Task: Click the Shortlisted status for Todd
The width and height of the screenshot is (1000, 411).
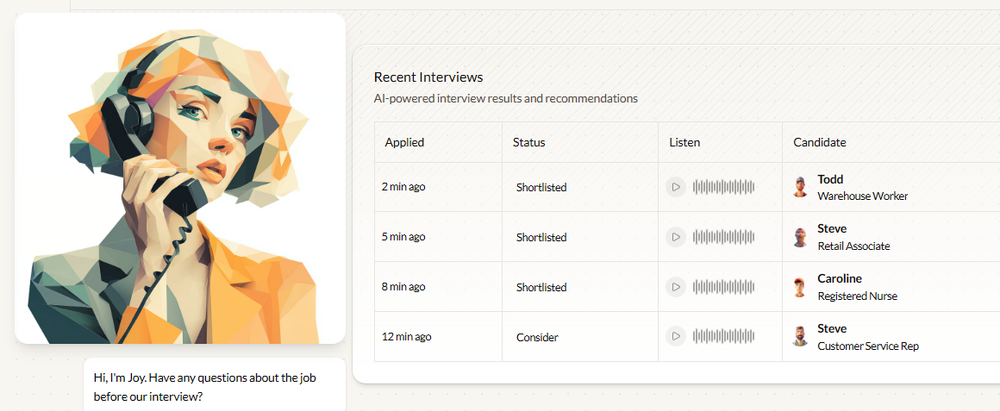Action: [x=541, y=187]
